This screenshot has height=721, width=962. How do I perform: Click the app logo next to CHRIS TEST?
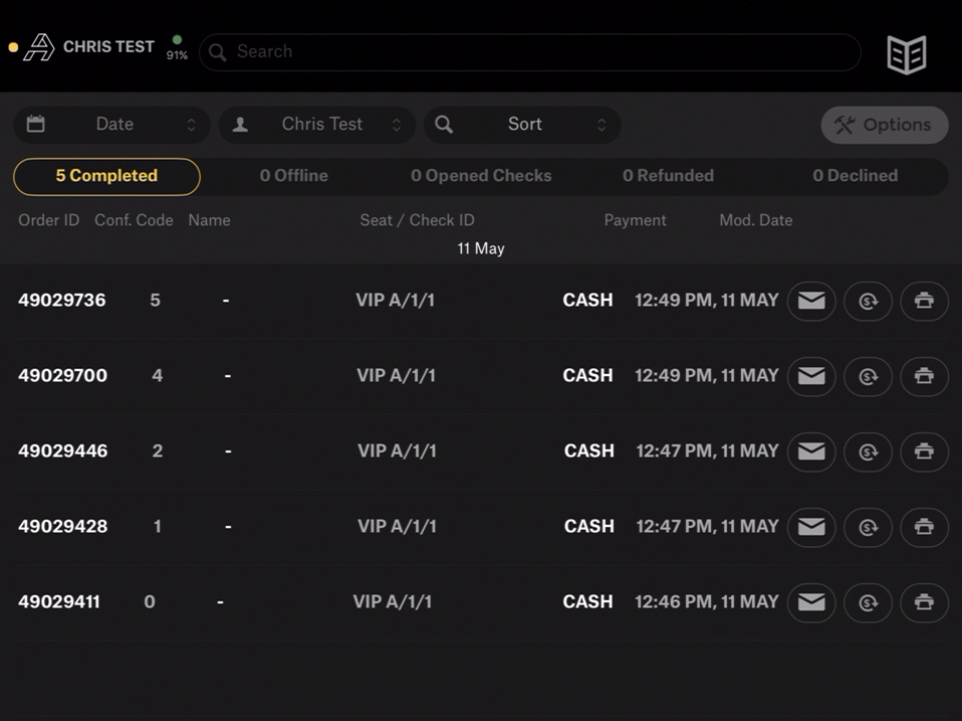coord(40,47)
